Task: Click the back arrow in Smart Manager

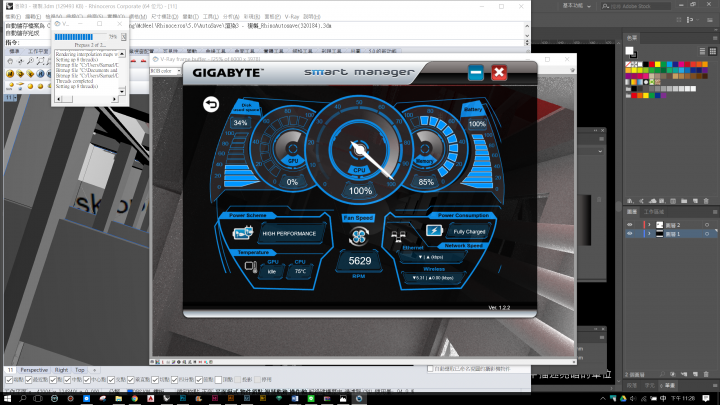Action: point(211,104)
